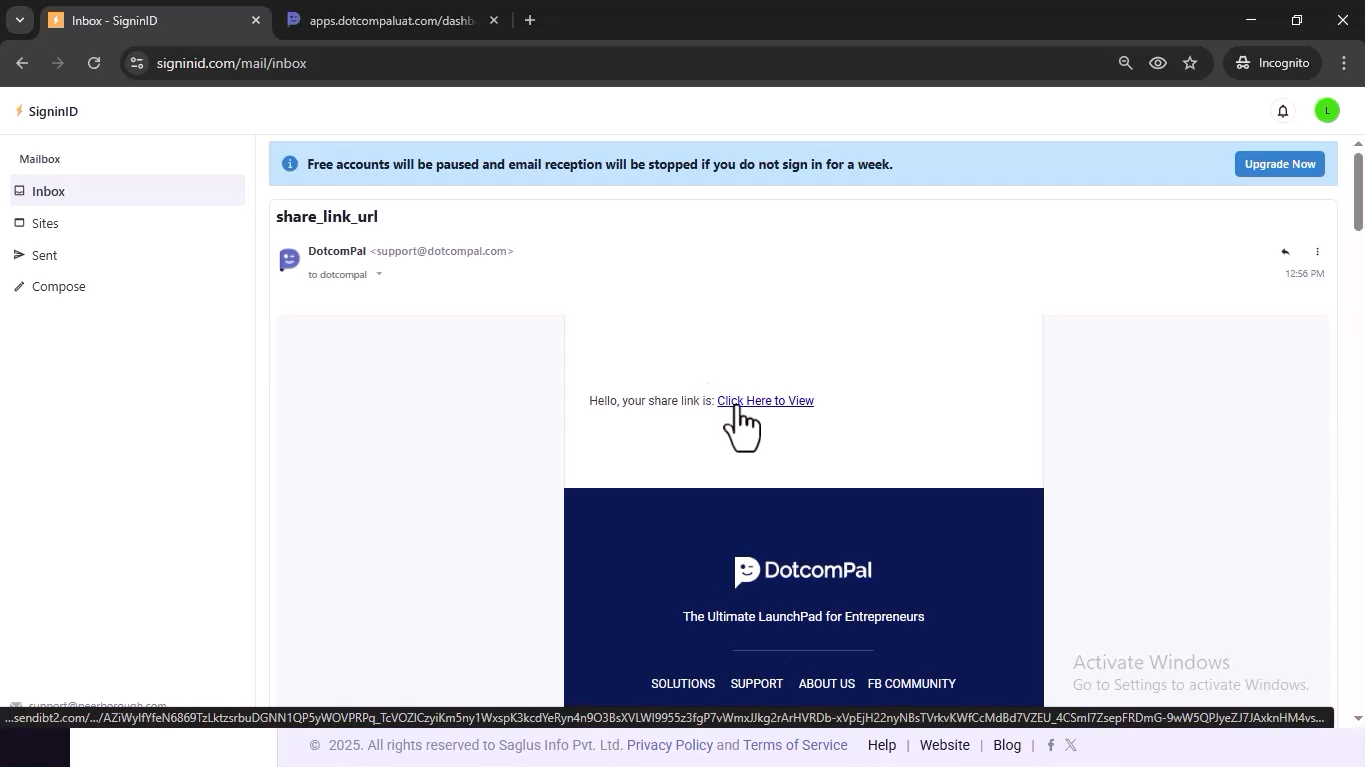Image resolution: width=1365 pixels, height=767 pixels.
Task: Close the Inbox - SigninID tab
Action: [x=255, y=20]
